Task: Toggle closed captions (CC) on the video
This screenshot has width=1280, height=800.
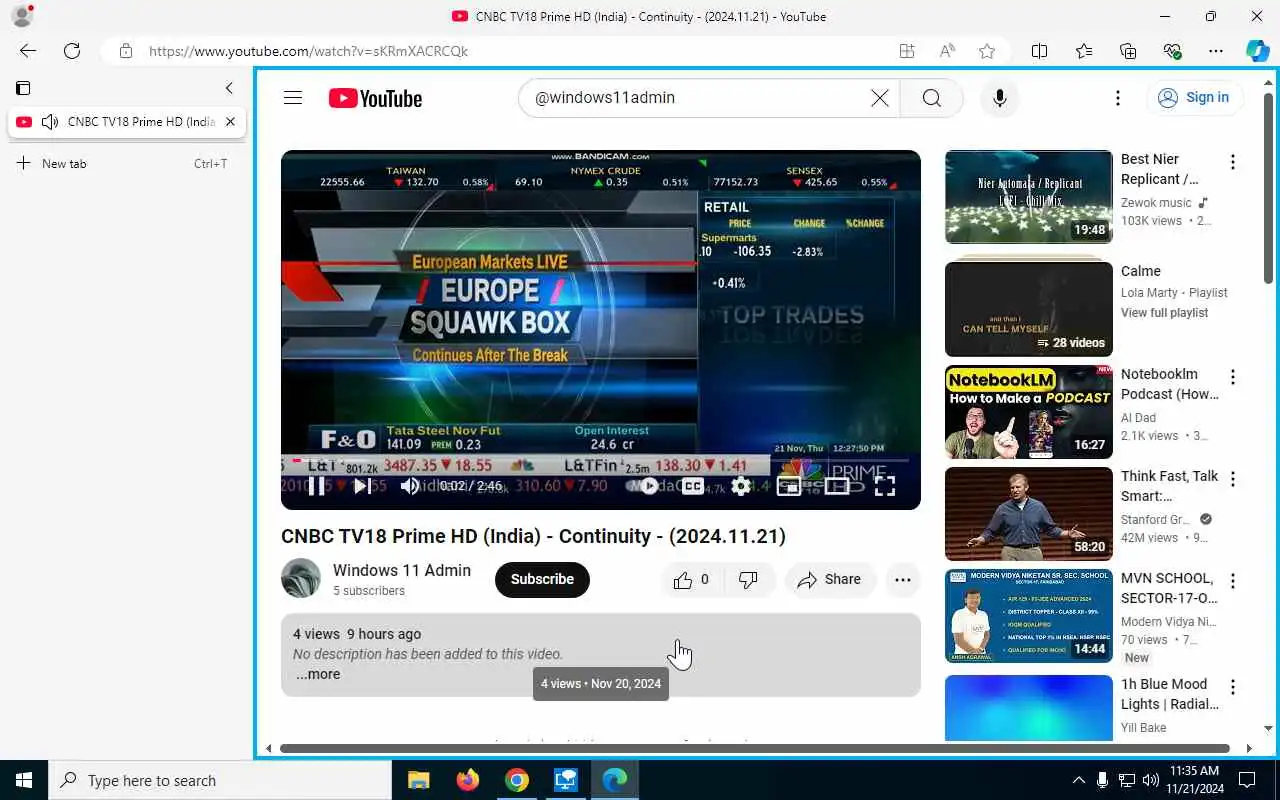Action: pos(693,486)
